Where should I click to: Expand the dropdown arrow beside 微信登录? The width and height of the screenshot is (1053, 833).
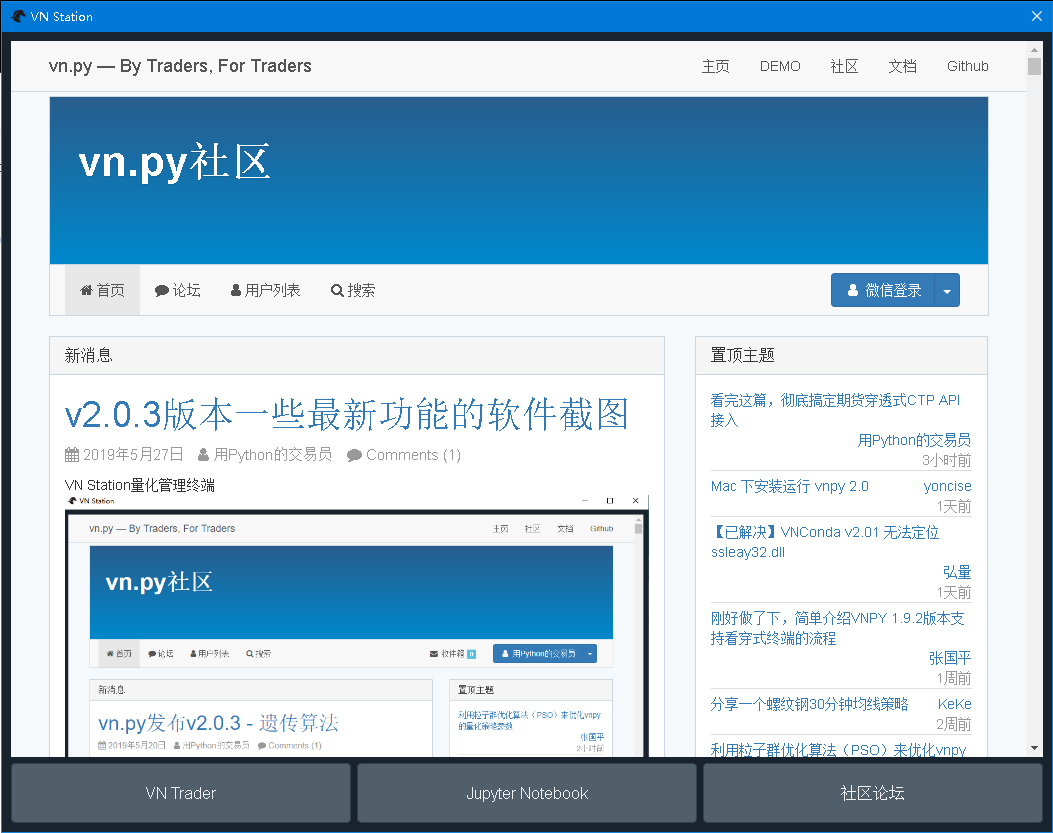point(947,290)
